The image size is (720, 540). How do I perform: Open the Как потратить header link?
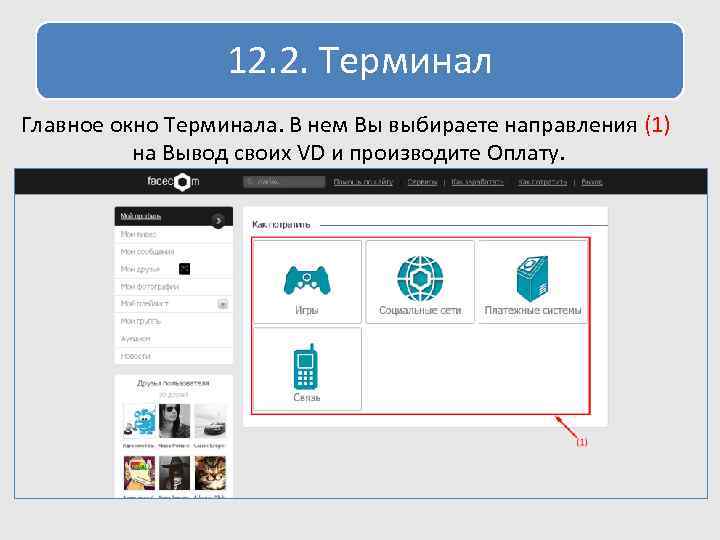tap(543, 182)
